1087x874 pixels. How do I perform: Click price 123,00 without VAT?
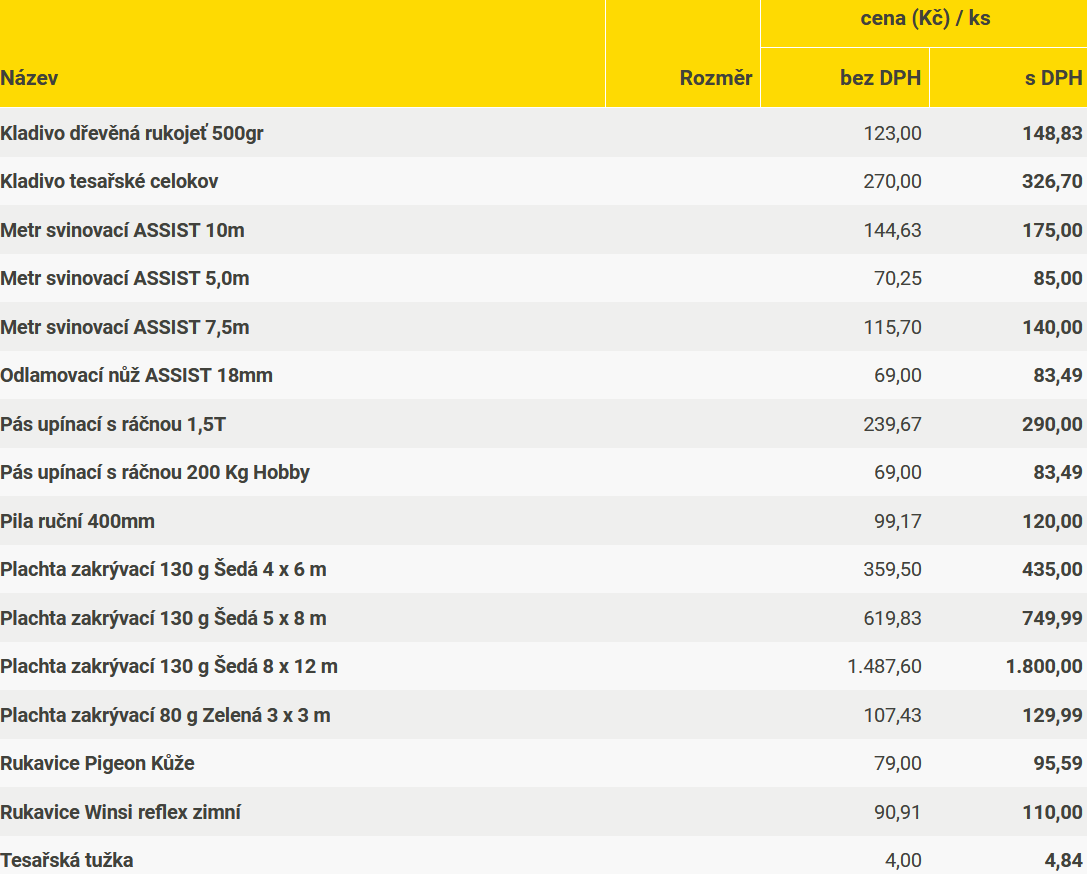[892, 133]
